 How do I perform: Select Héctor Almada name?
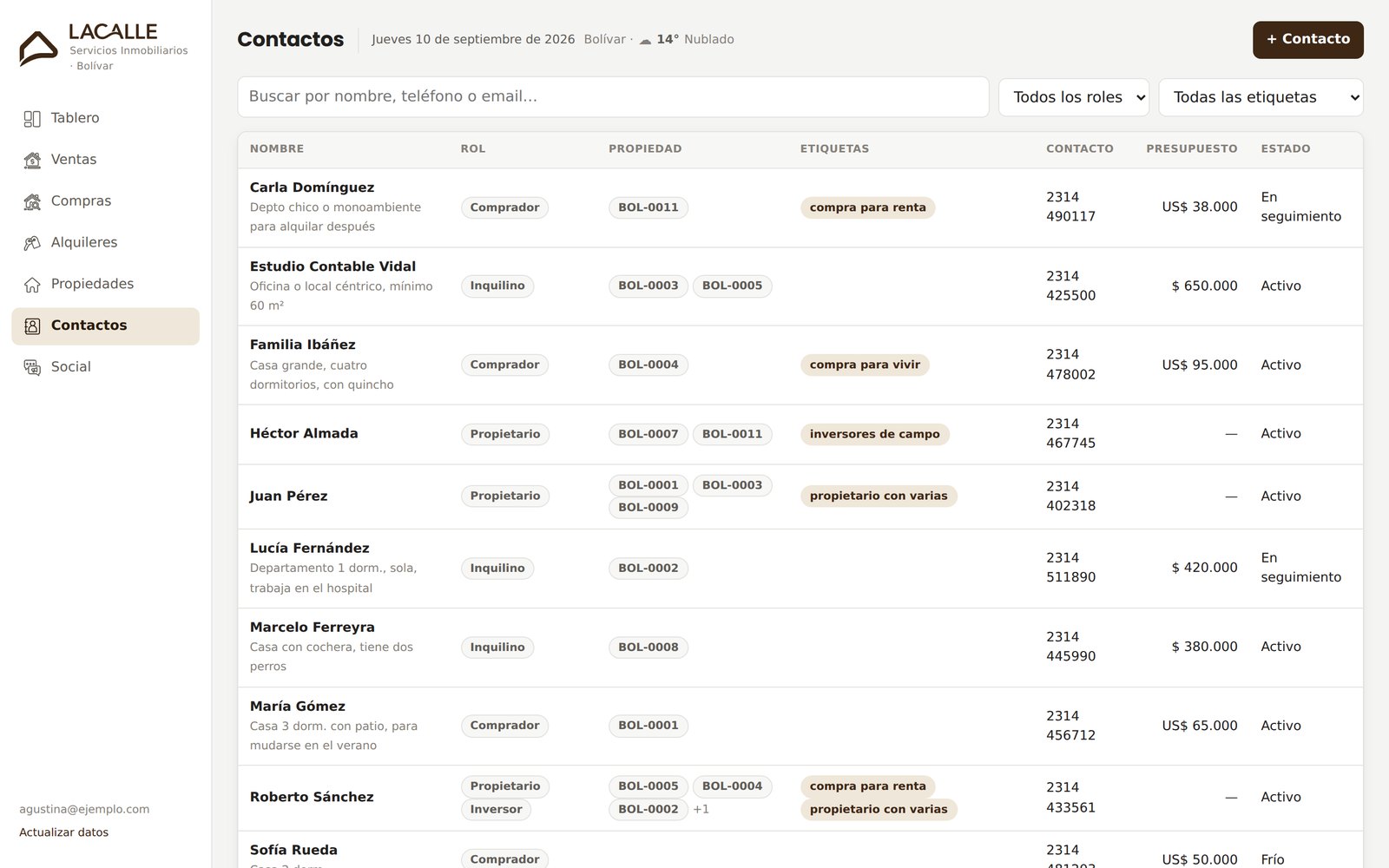[x=304, y=433]
